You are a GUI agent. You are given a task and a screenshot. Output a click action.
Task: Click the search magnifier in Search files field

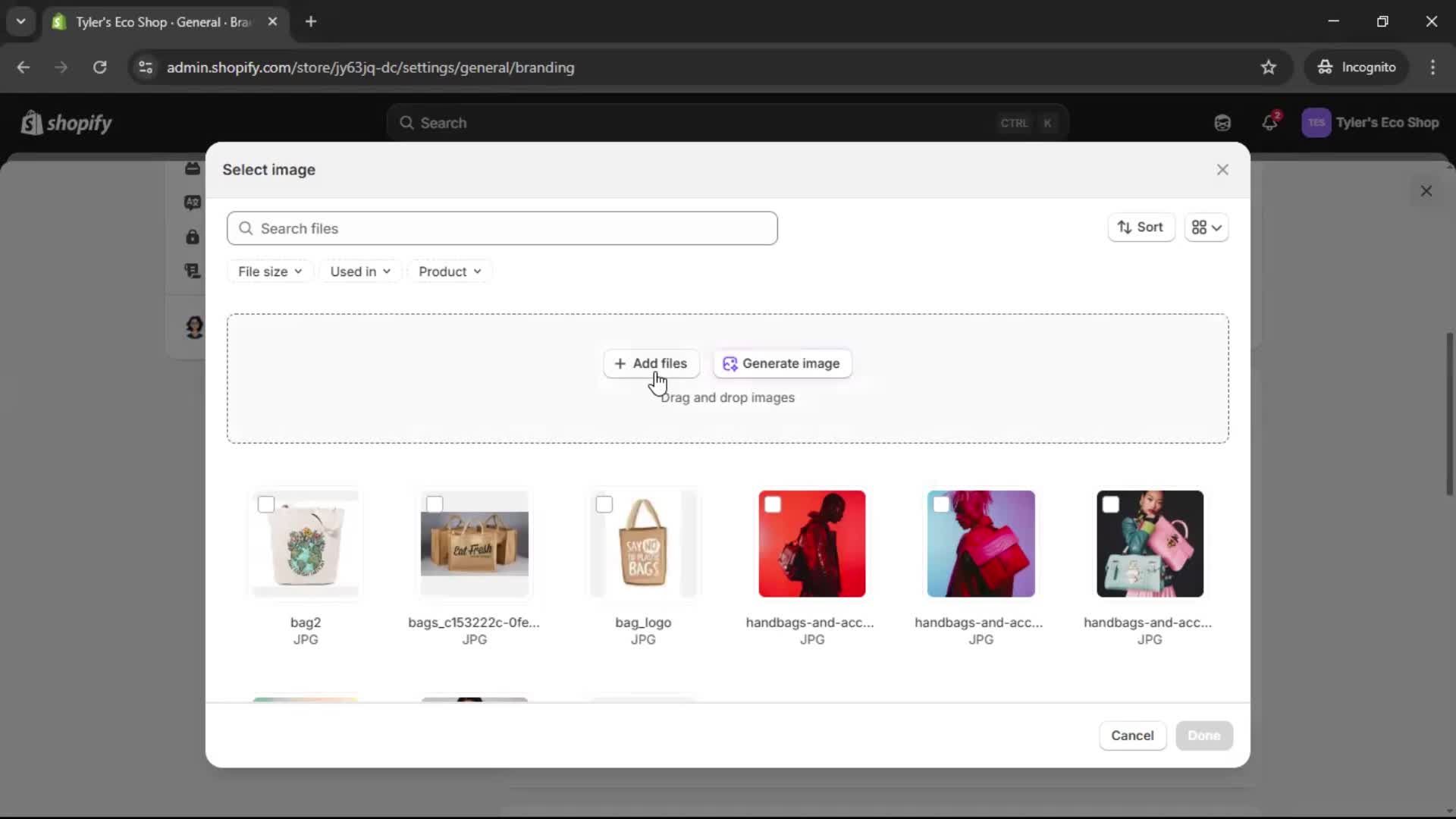pos(246,228)
